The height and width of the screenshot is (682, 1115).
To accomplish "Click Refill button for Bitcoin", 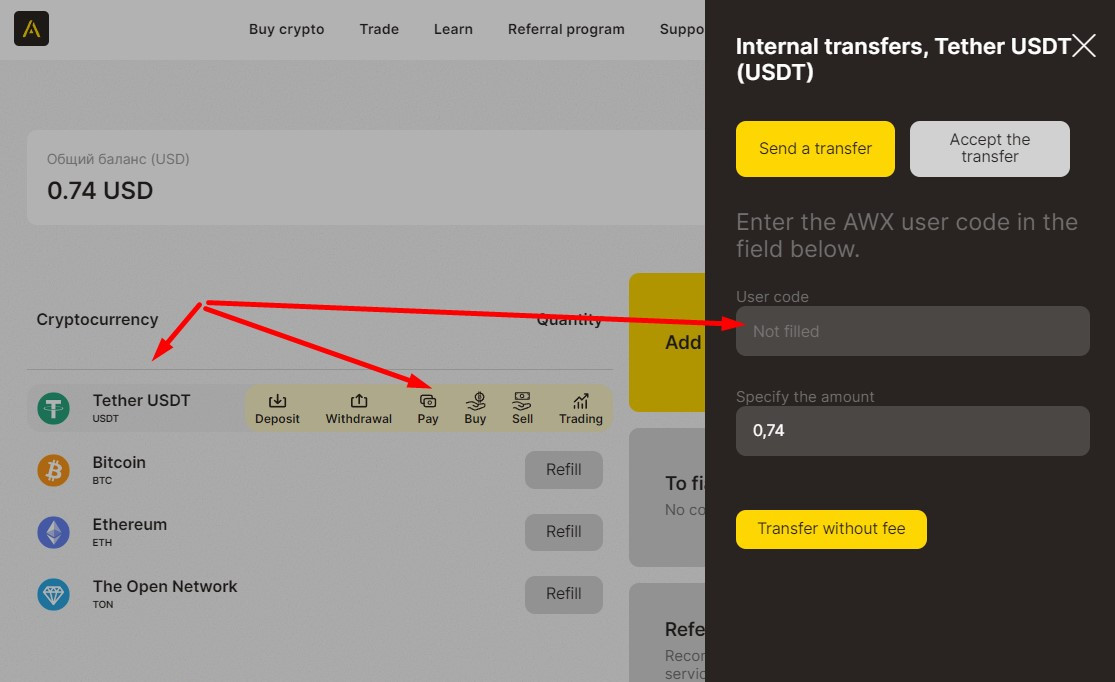I will click(x=563, y=470).
